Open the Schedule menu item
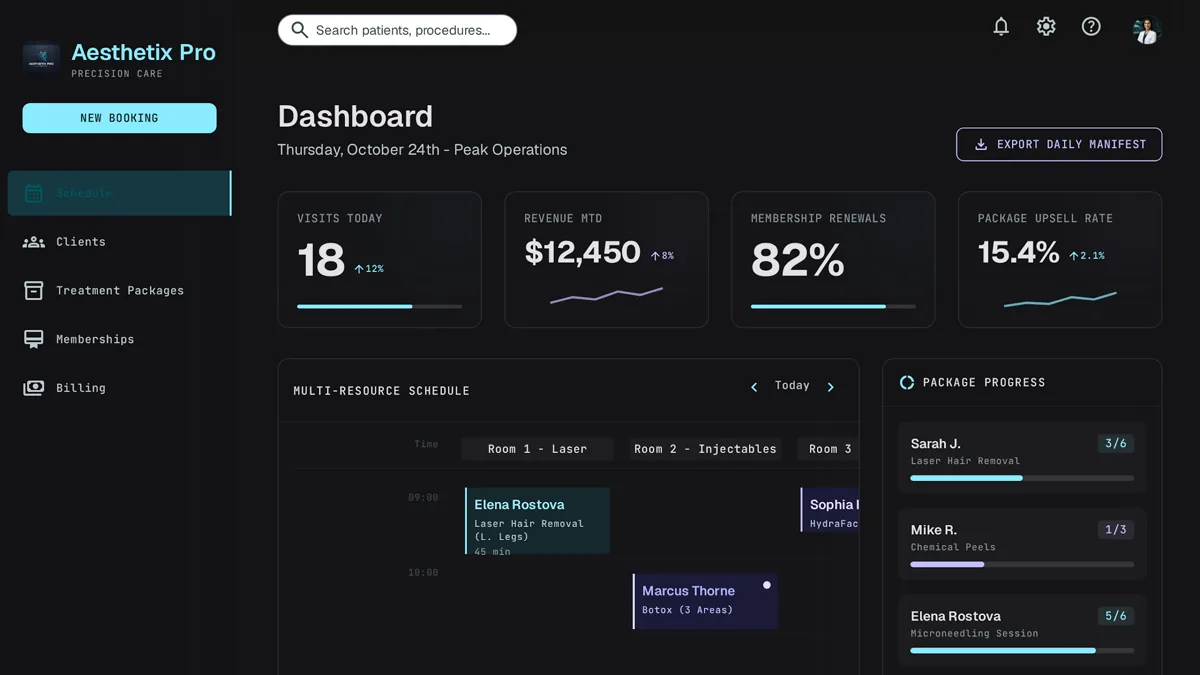 pyautogui.click(x=119, y=193)
